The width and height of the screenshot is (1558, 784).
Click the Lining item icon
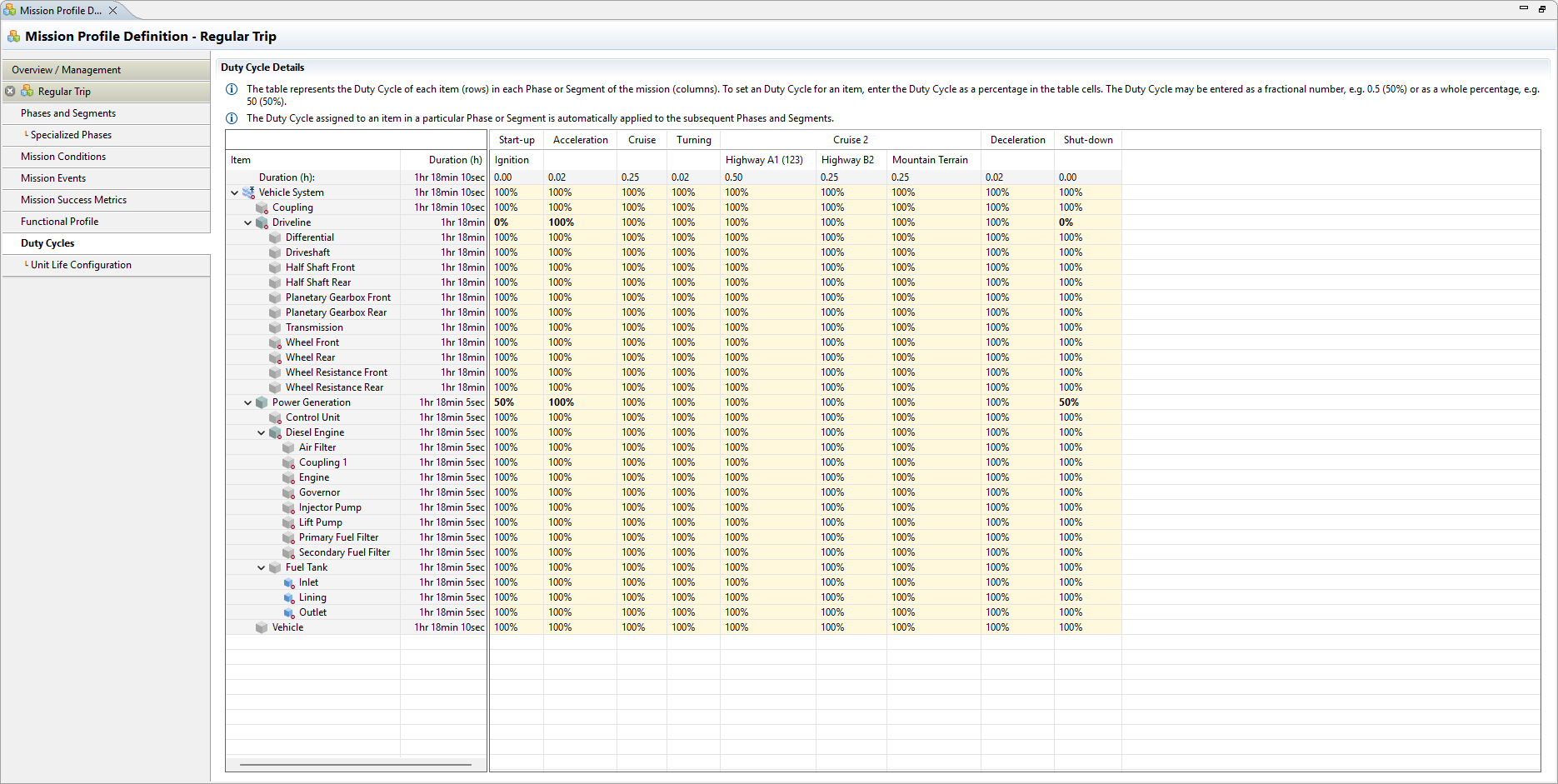pos(288,597)
